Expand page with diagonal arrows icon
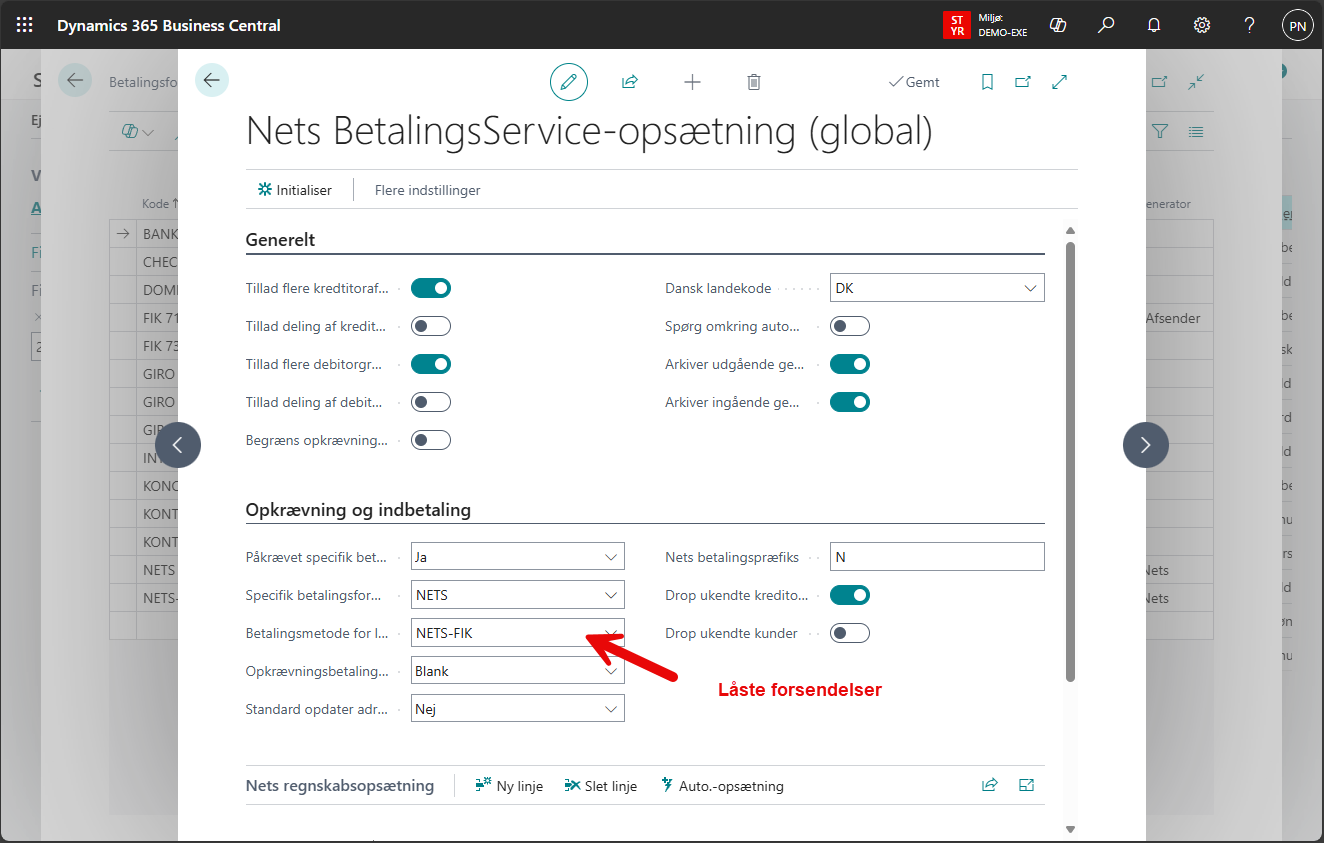 point(1060,82)
